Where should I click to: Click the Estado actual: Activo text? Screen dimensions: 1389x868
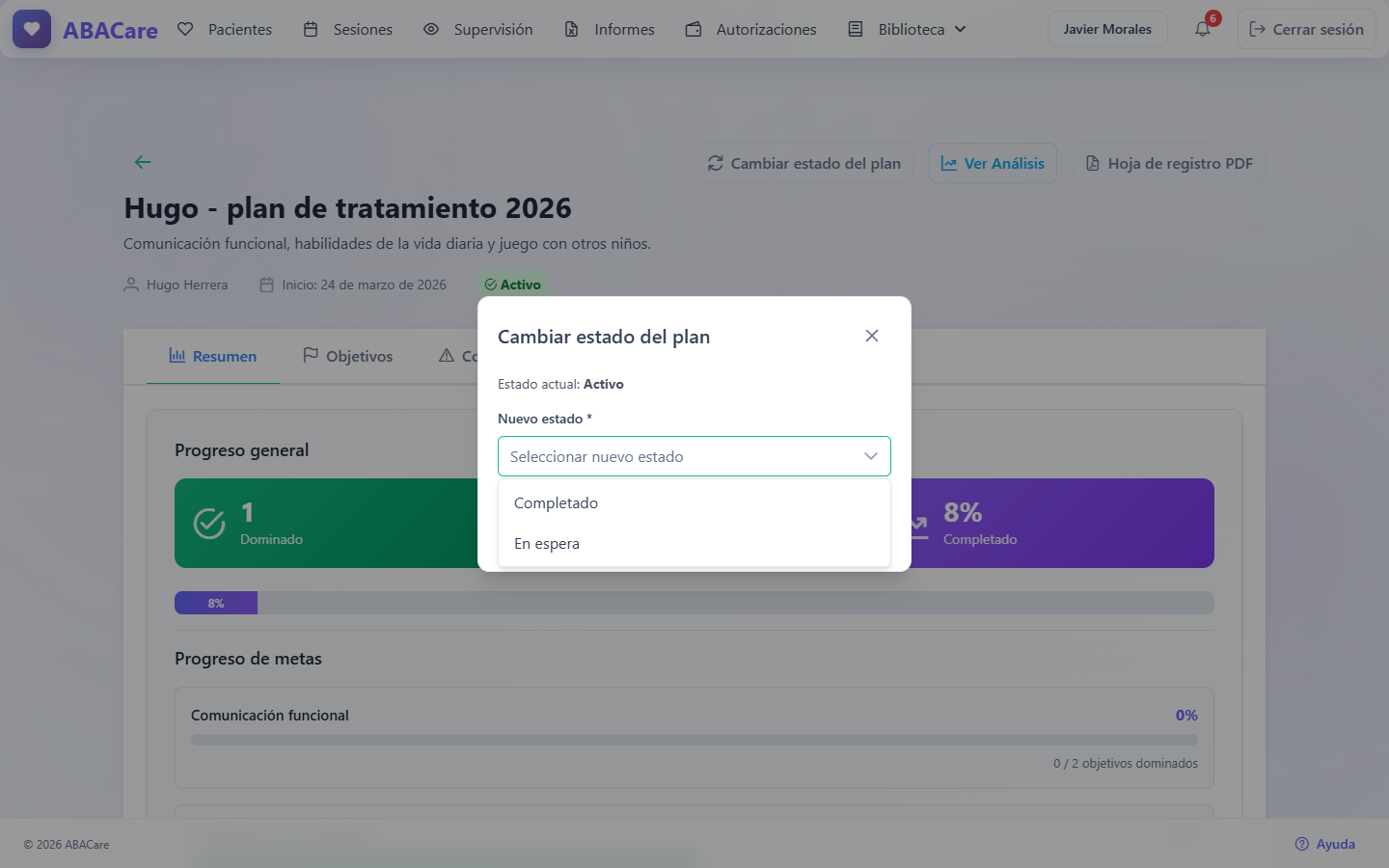[560, 384]
